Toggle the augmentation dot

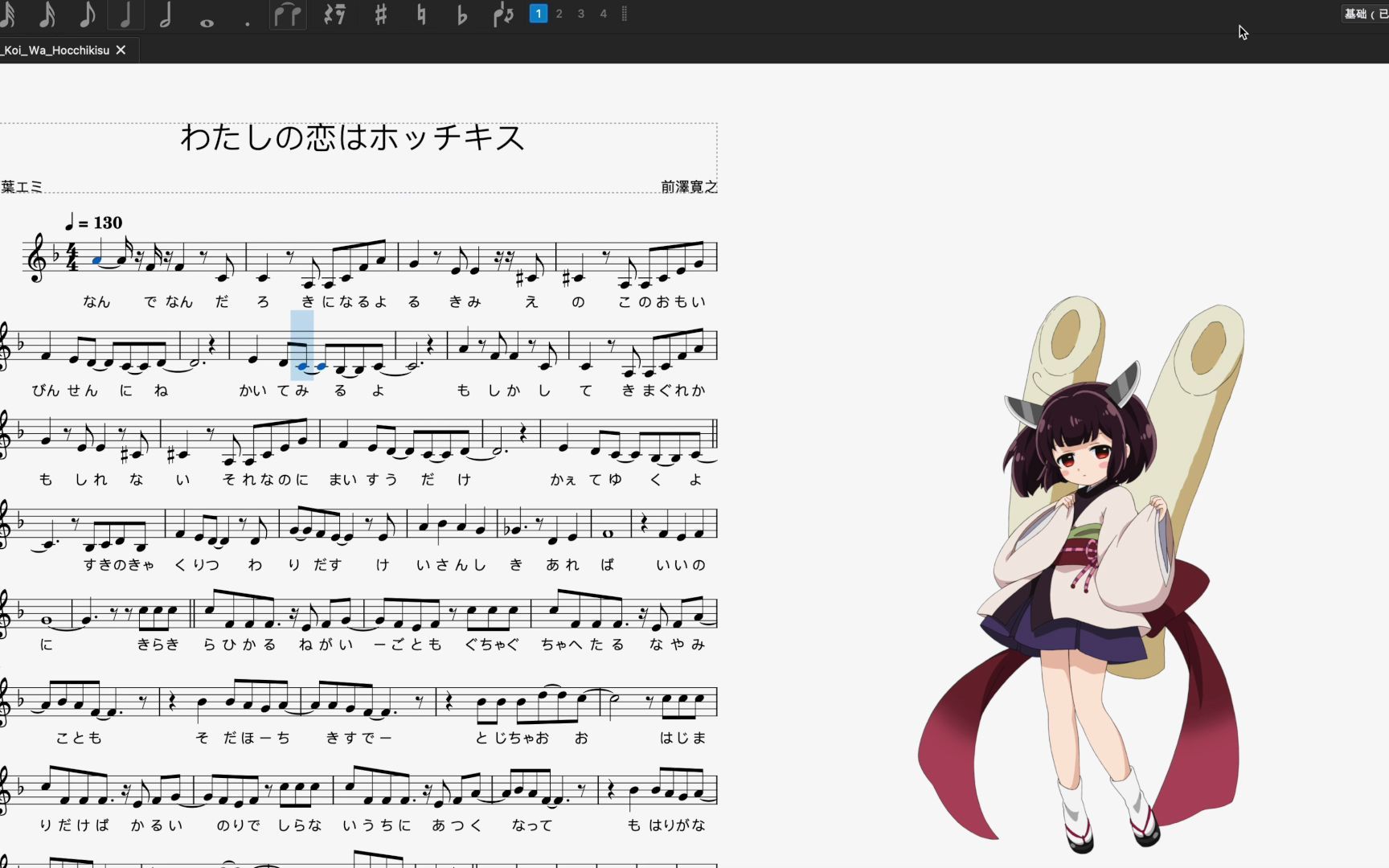pos(247,24)
